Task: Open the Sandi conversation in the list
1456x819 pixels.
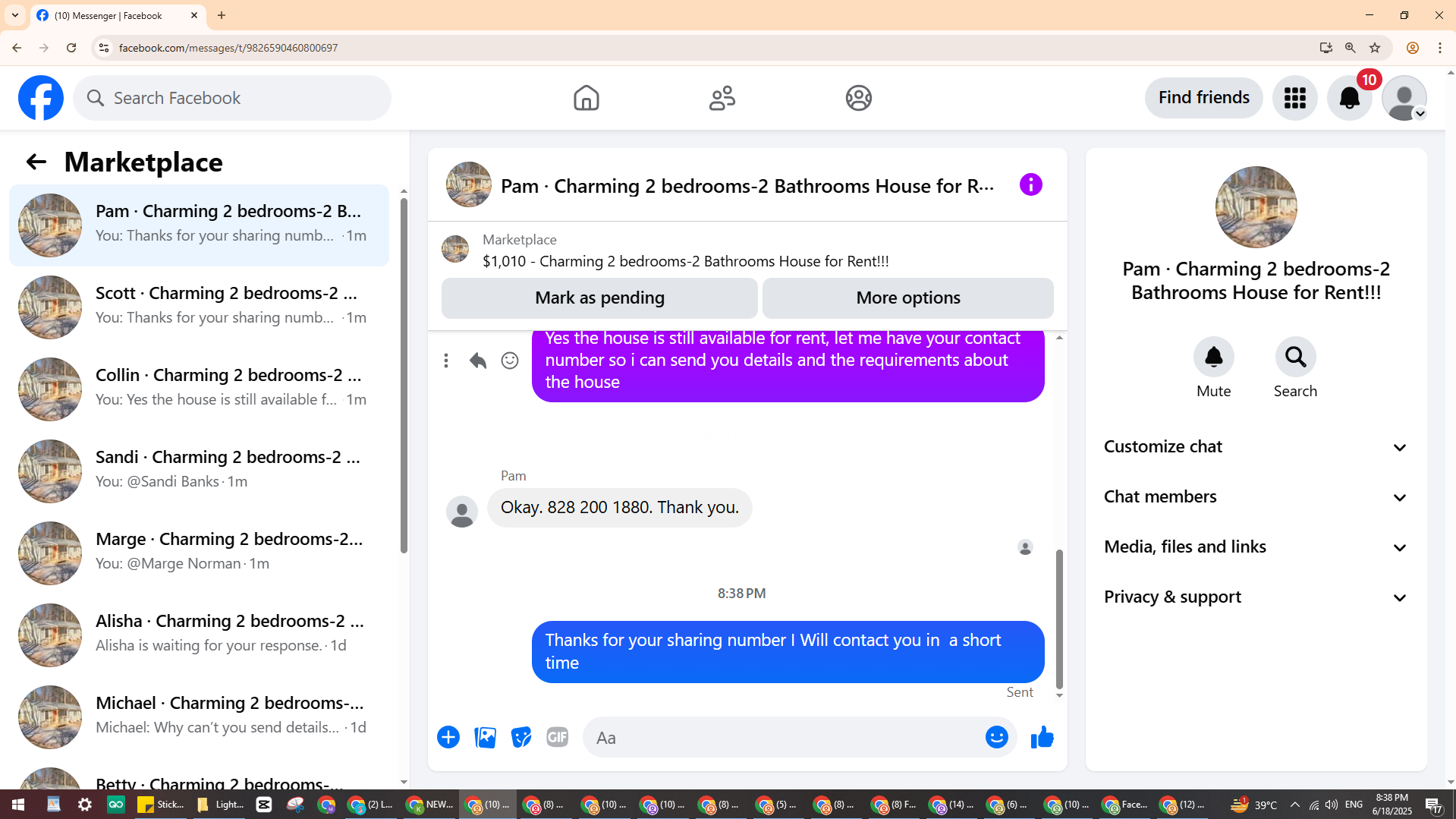Action: [199, 471]
